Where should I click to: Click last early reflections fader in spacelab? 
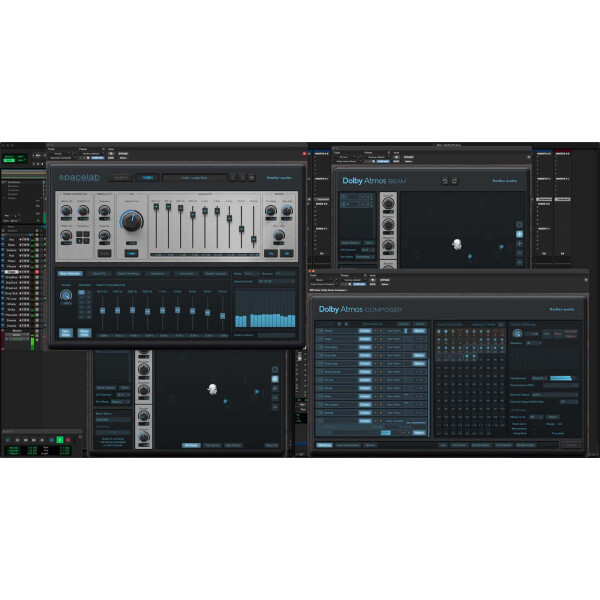tap(253, 239)
